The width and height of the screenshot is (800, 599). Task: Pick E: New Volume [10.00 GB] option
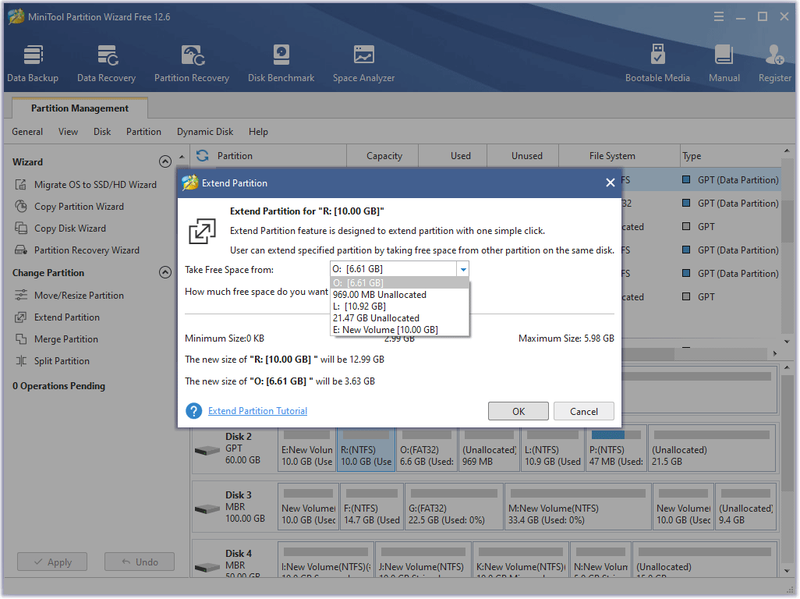tap(399, 330)
